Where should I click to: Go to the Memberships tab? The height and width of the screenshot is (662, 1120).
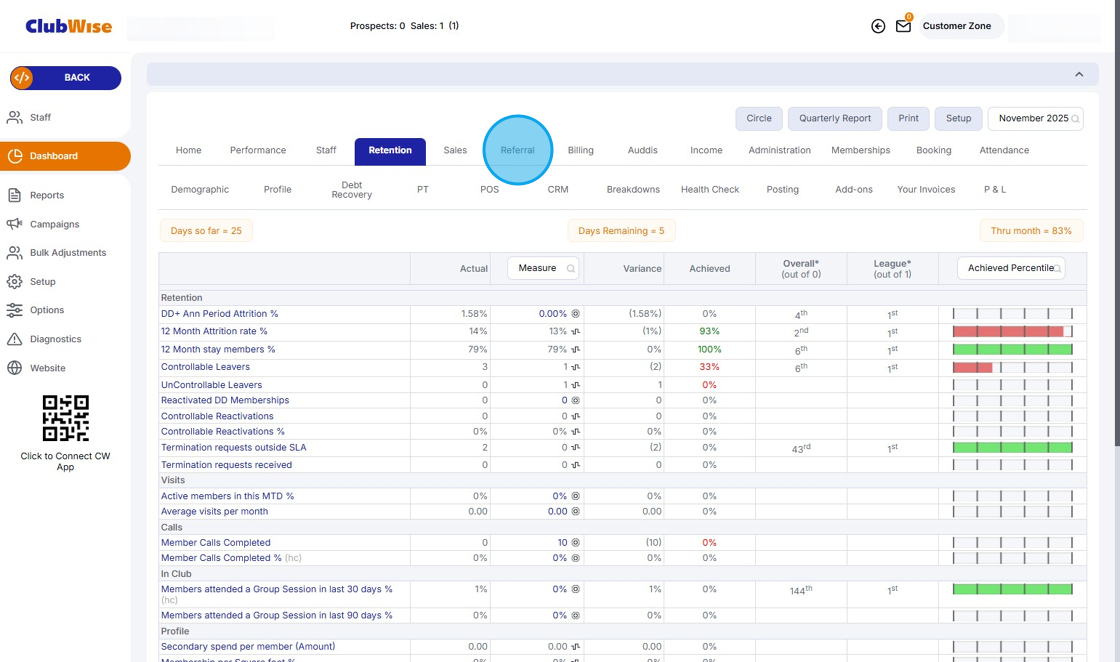click(x=861, y=150)
